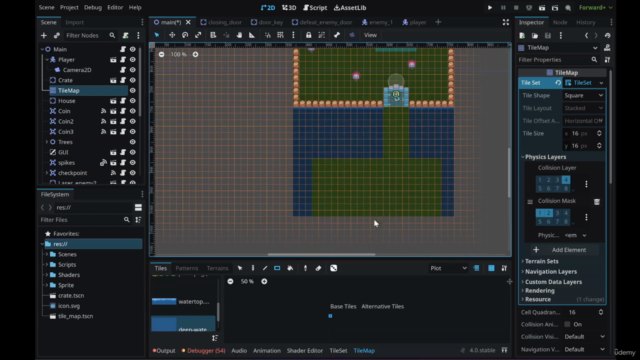This screenshot has width=640, height=360.
Task: Select the watertop tile source thumbnail
Action: pos(164,301)
